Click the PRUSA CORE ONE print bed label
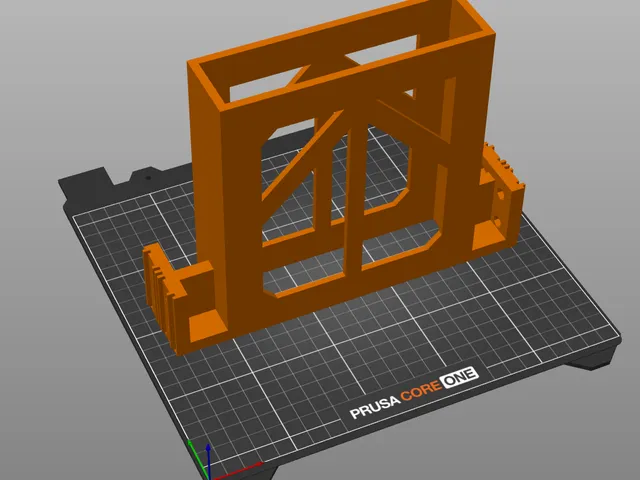 point(414,392)
